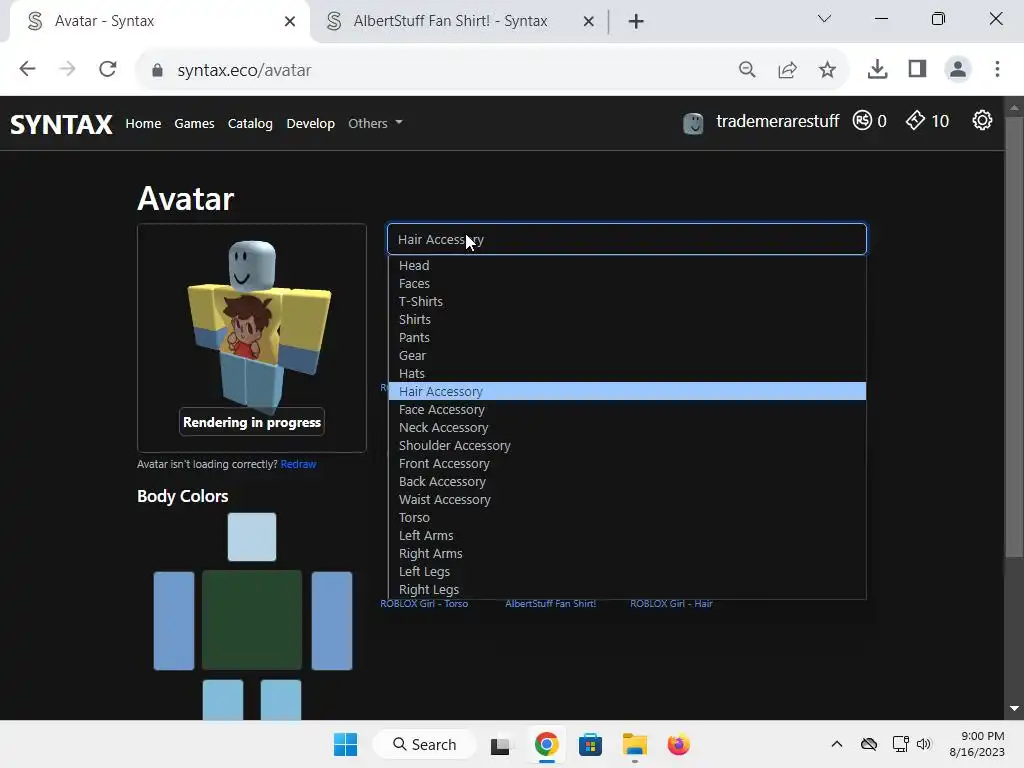The image size is (1024, 768).
Task: Choose Right Legs option
Action: pos(627,589)
